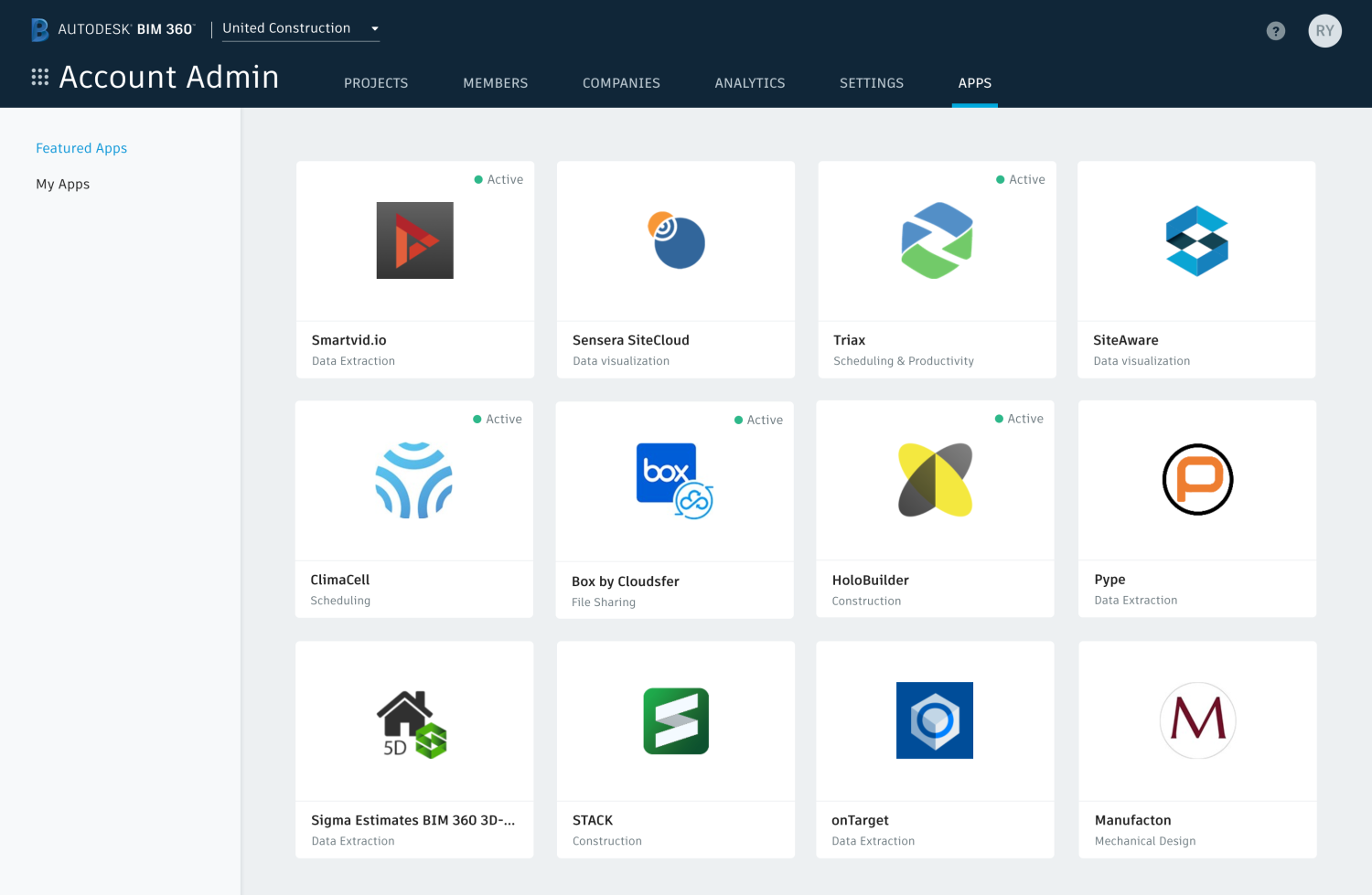Click the Smartvid.io app logo
This screenshot has width=1372, height=895.
pyautogui.click(x=415, y=240)
